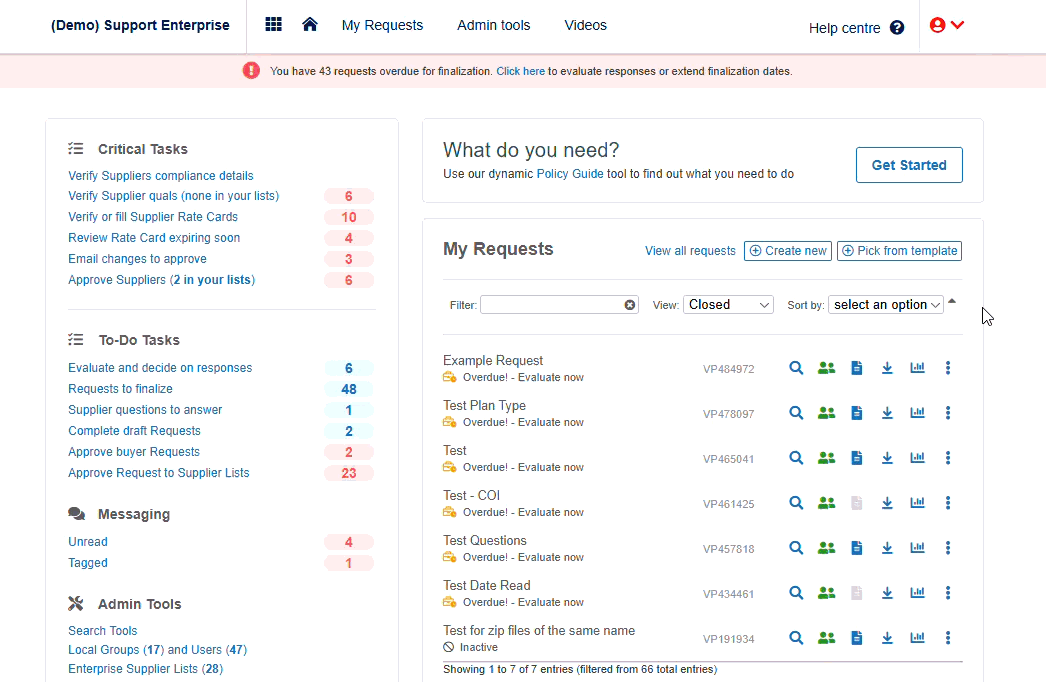
Task: Click the Help centre text link
Action: coord(845,28)
